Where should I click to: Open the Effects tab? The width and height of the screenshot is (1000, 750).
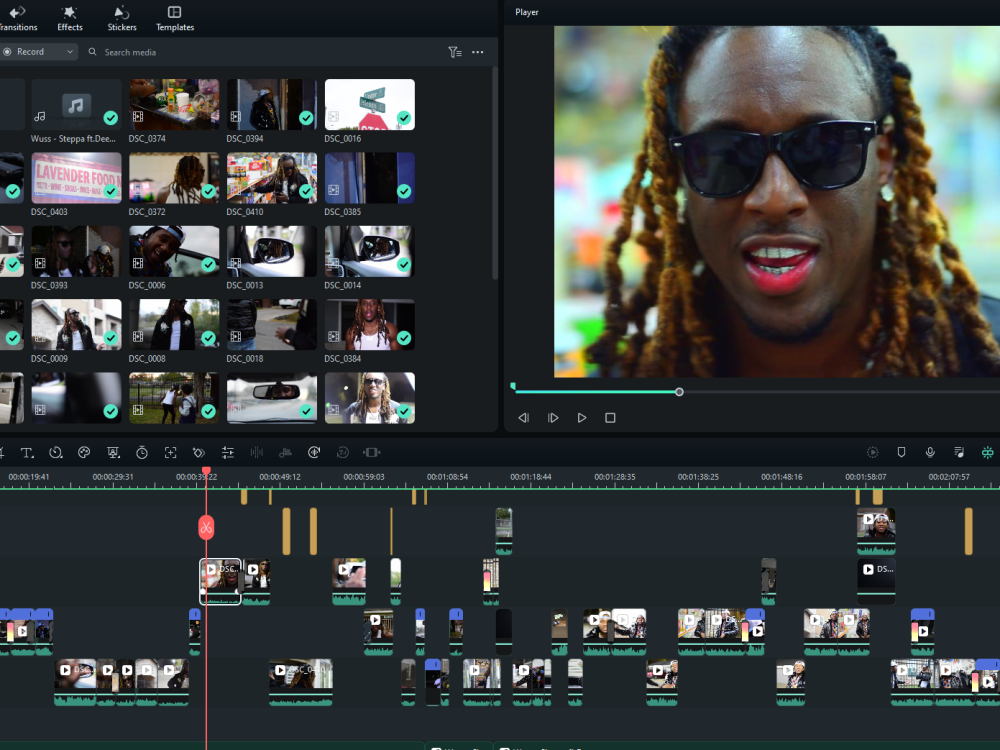click(x=70, y=18)
